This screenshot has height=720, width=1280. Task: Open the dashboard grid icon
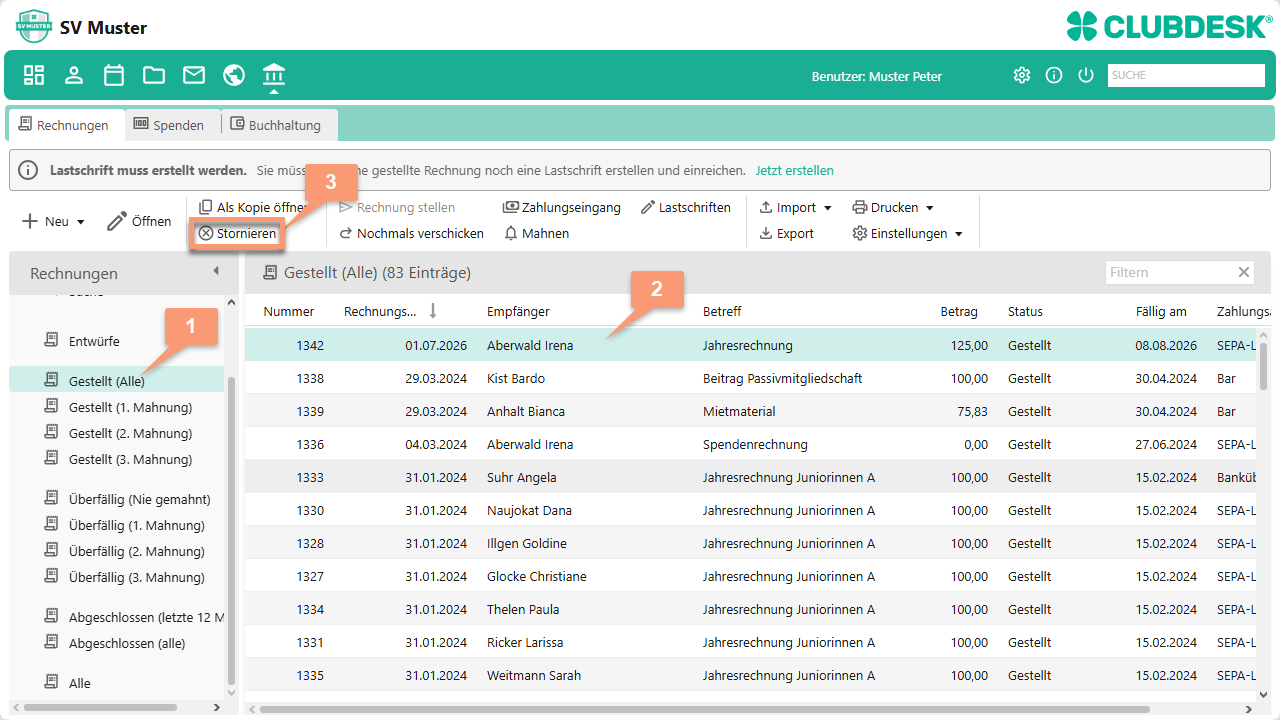[x=34, y=75]
